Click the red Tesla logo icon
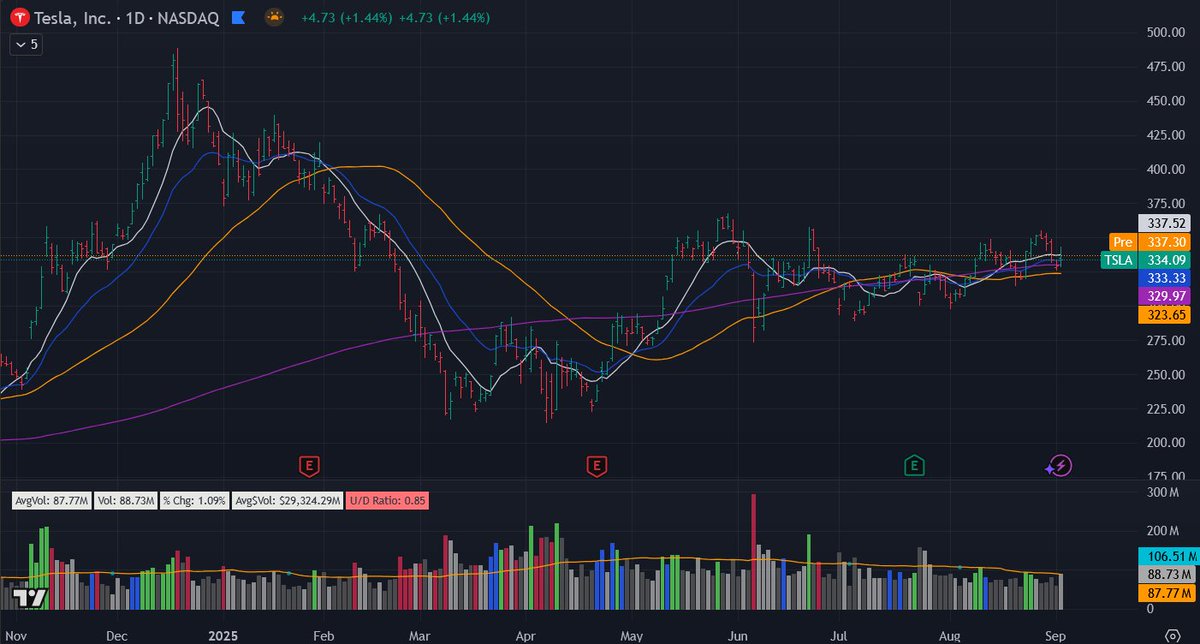Viewport: 1200px width, 644px height. (19, 18)
